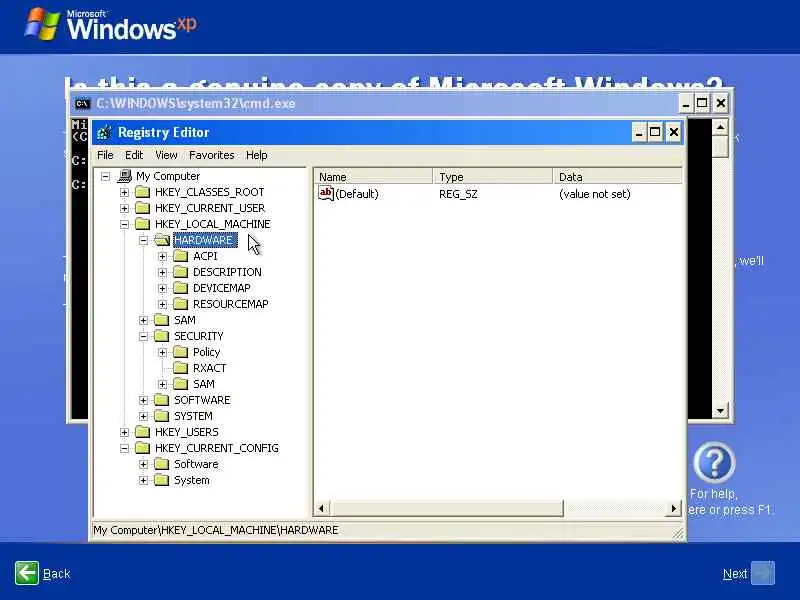
Task: Select the (Default) value entry
Action: [x=357, y=194]
